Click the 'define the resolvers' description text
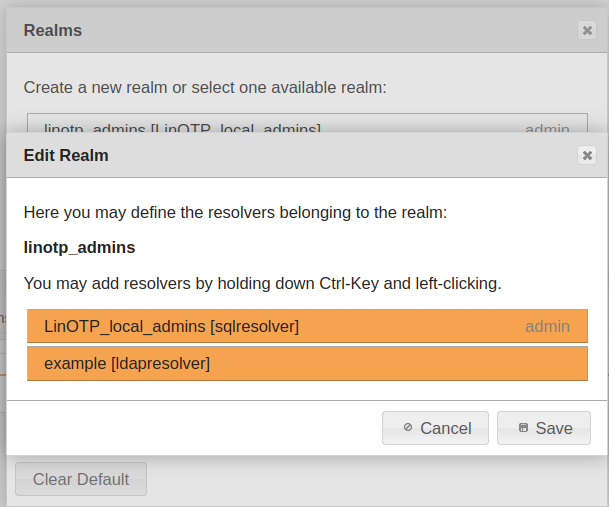This screenshot has height=507, width=609. 235,212
